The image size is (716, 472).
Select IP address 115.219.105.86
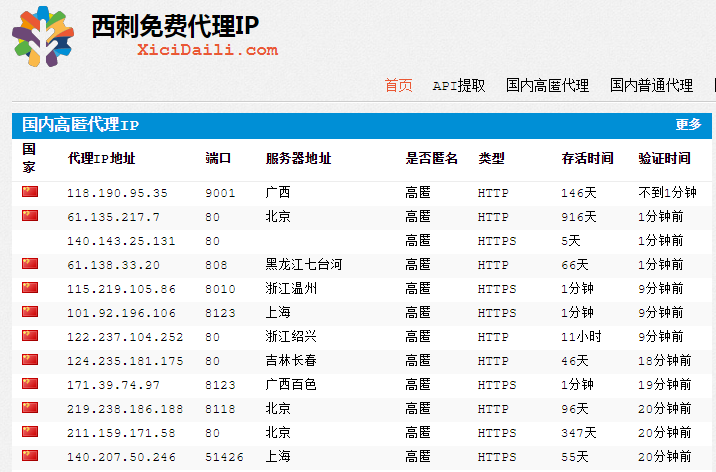(121, 289)
